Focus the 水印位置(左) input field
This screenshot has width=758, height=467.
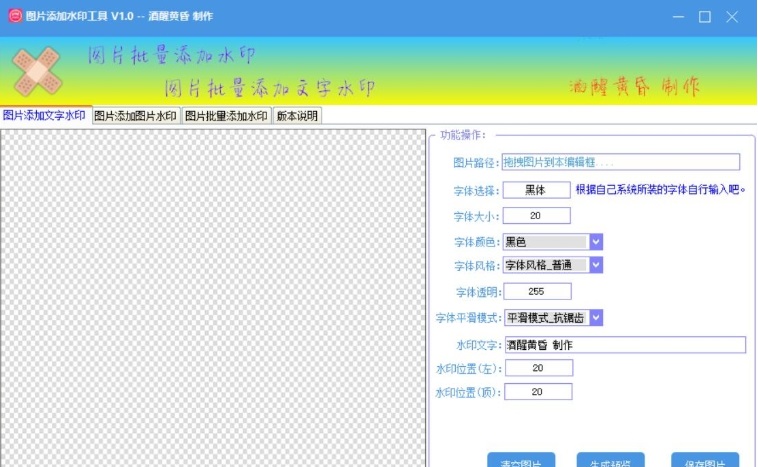[x=539, y=368]
